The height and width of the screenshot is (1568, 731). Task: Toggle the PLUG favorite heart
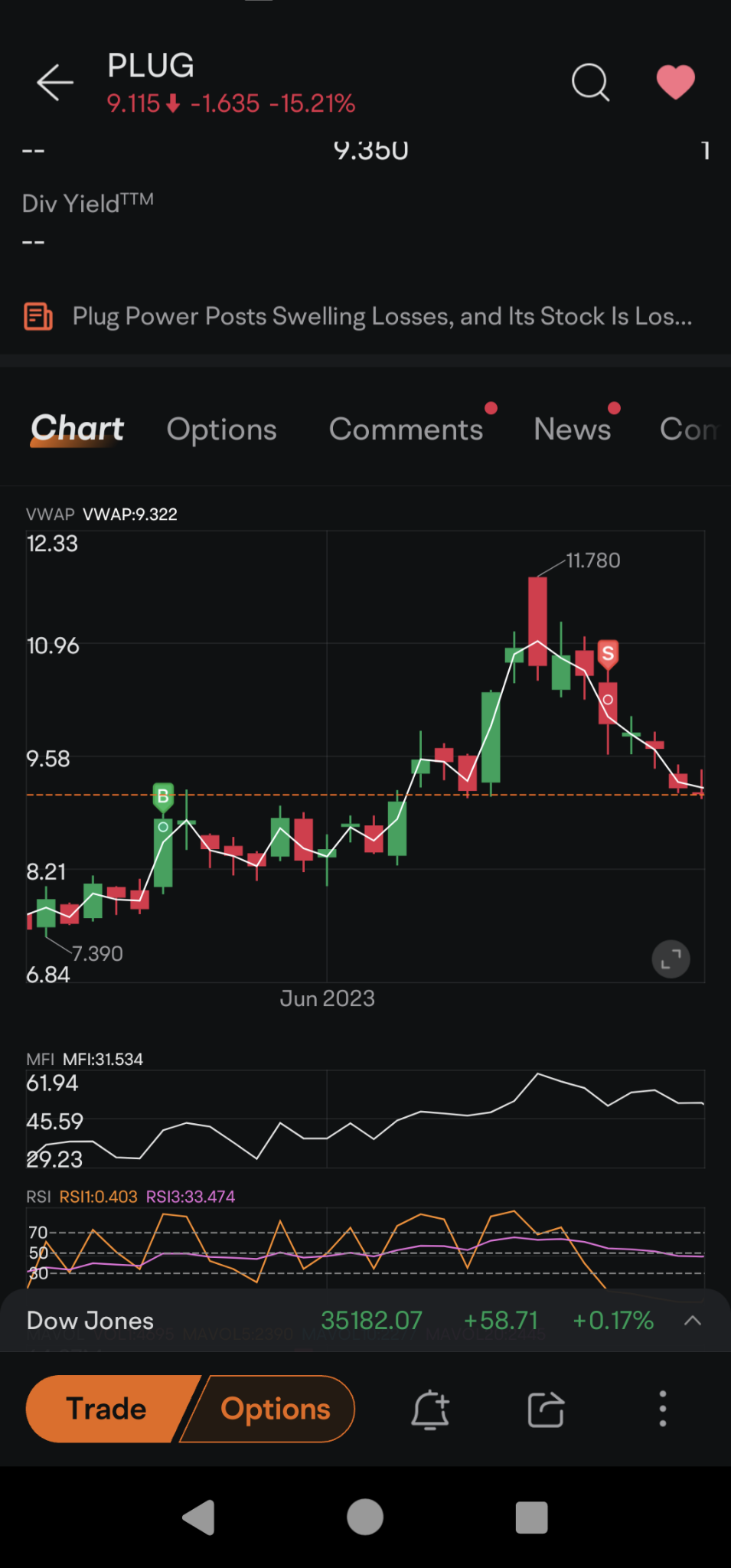pos(676,82)
